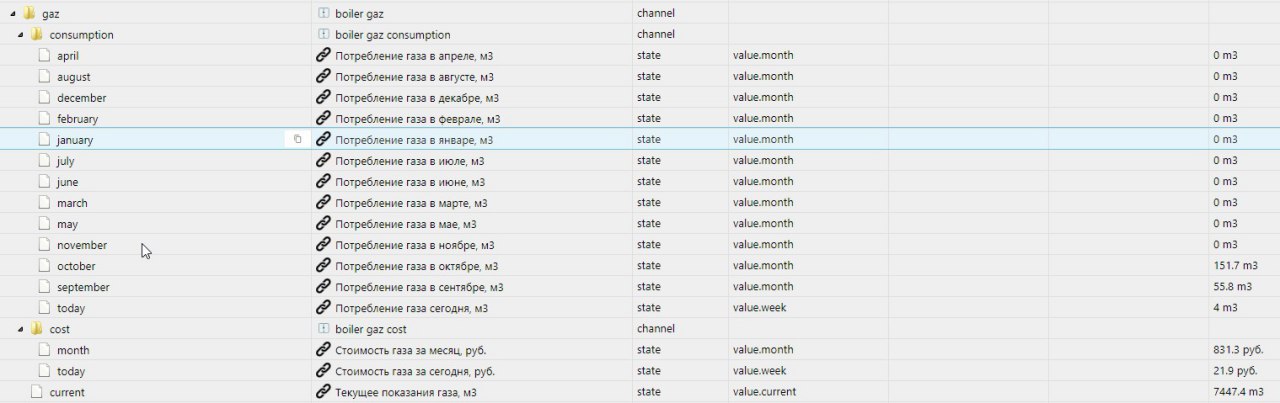Click link icon of Потребление газа в апреле
1280x403 pixels.
point(323,56)
